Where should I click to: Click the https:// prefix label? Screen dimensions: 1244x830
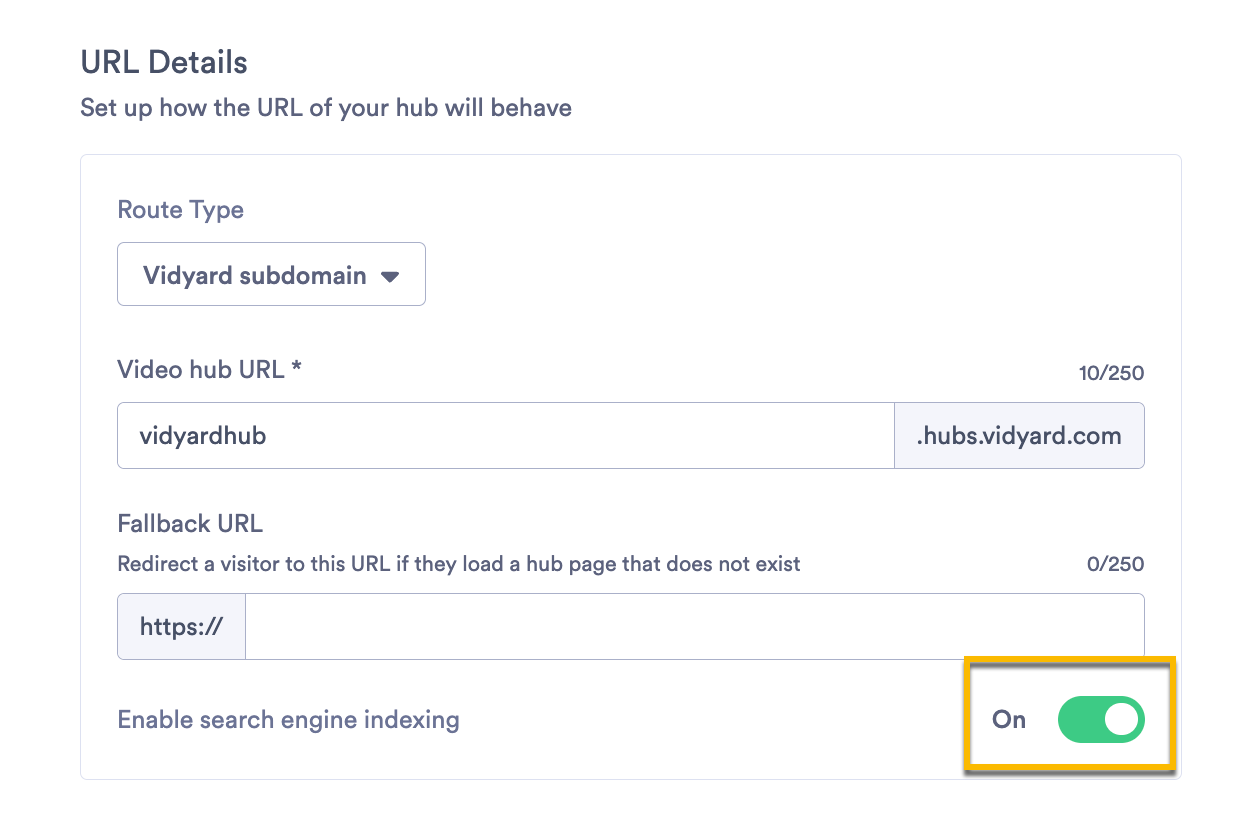(x=181, y=626)
